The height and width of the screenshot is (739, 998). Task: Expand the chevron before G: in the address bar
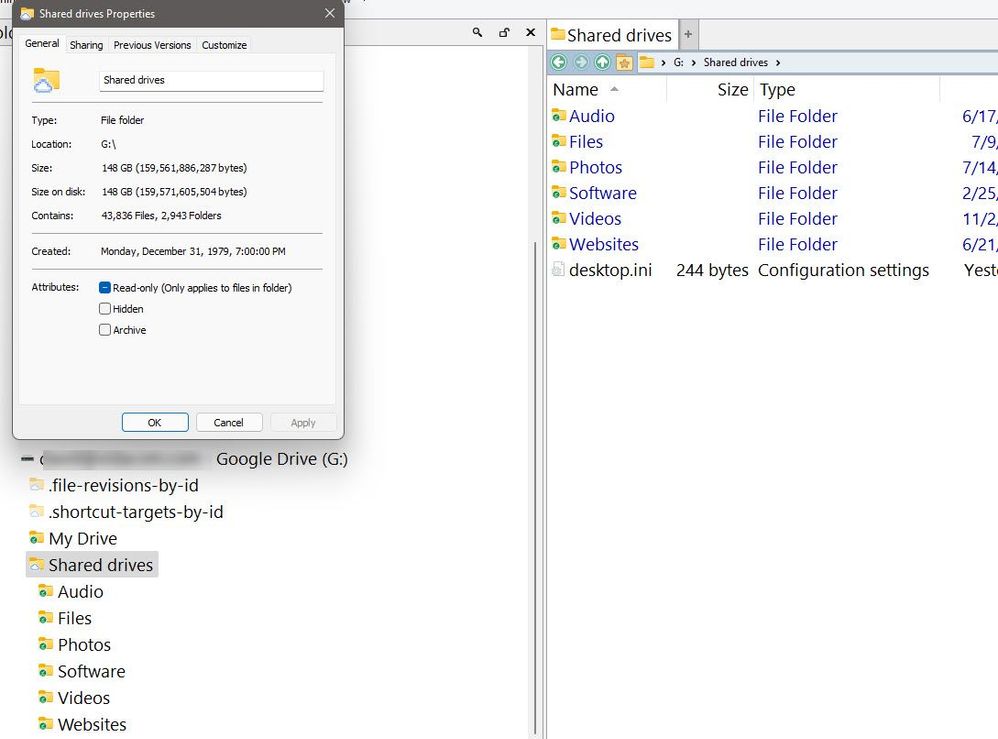663,62
